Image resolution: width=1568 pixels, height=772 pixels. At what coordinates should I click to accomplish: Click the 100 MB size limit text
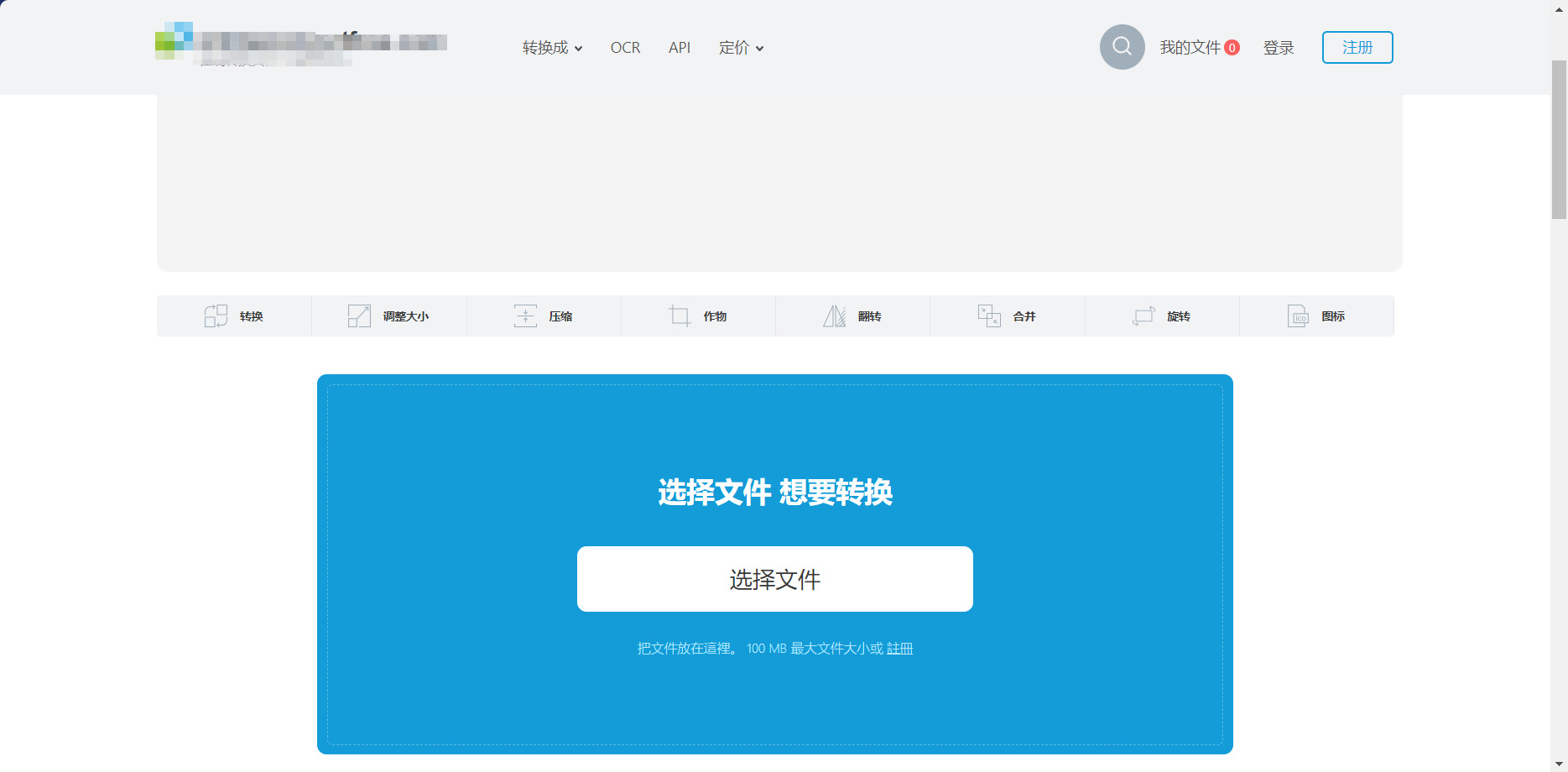click(767, 649)
